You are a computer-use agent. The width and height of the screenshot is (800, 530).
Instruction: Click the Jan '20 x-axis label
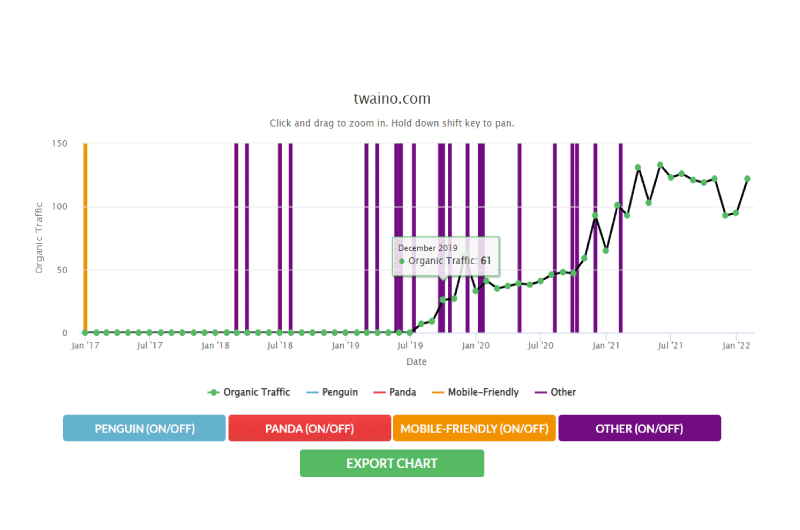[476, 346]
